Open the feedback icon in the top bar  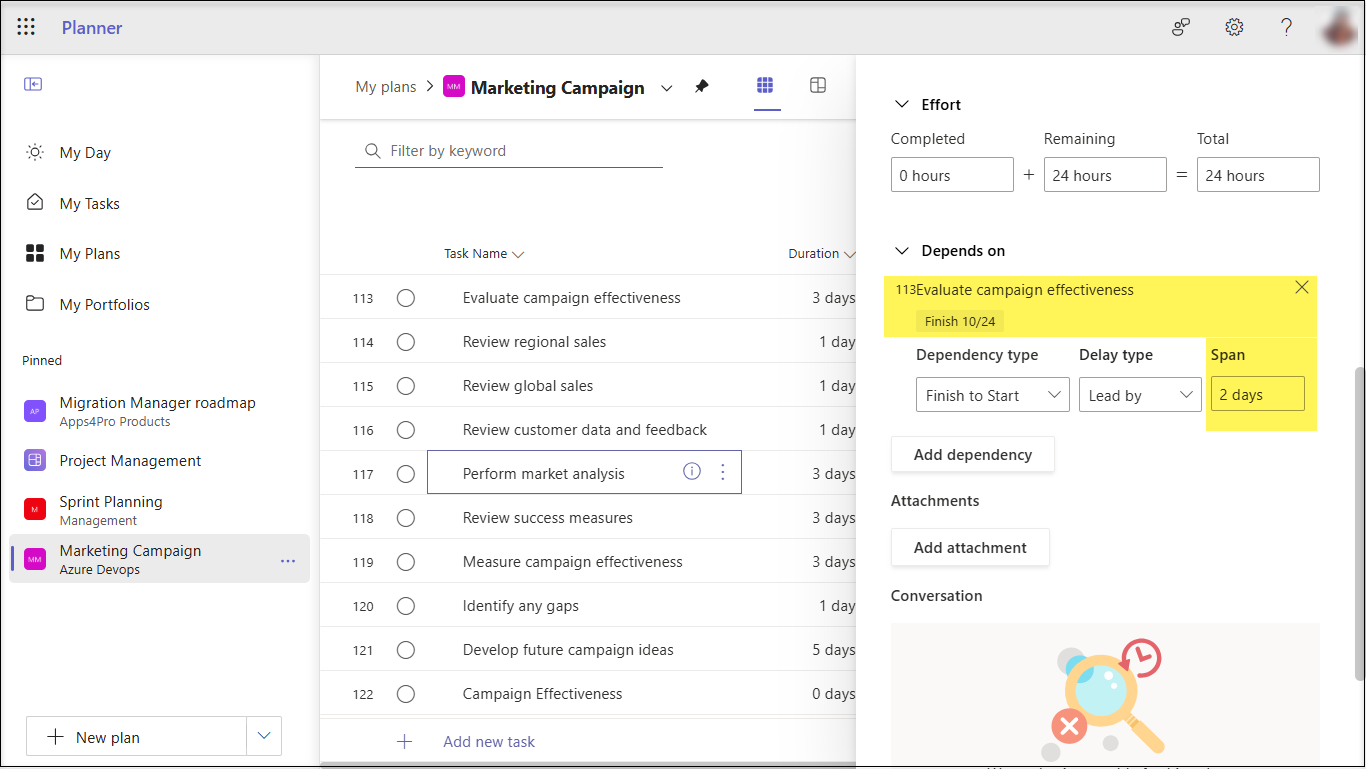pyautogui.click(x=1180, y=27)
